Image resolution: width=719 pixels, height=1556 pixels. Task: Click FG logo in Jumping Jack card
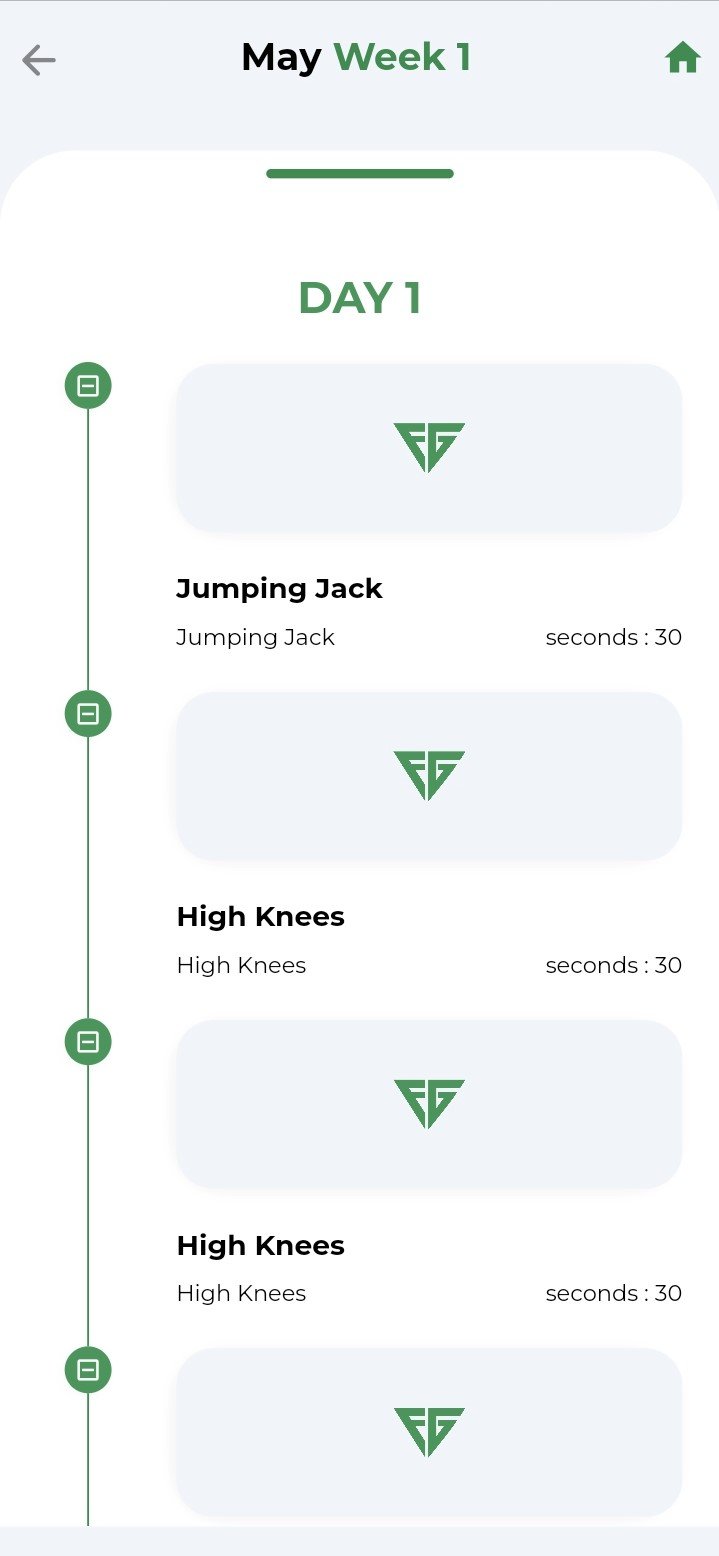pos(429,447)
